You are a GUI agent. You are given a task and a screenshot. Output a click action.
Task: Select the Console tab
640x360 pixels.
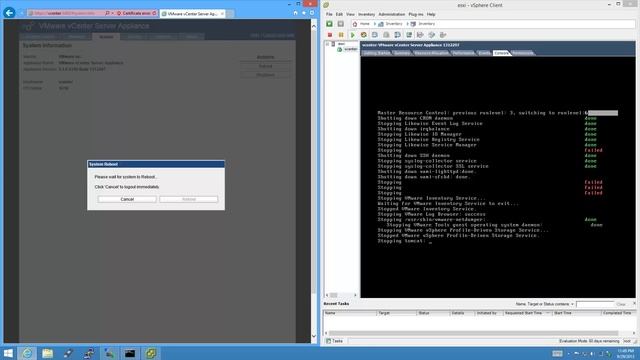click(501, 53)
